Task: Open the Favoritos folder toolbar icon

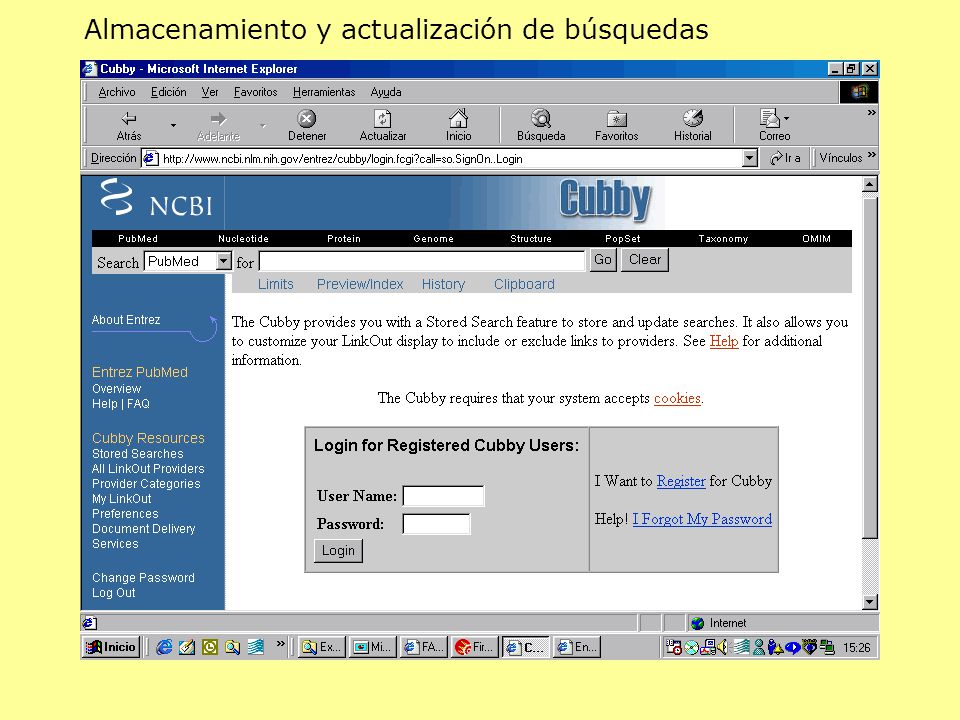Action: point(617,118)
